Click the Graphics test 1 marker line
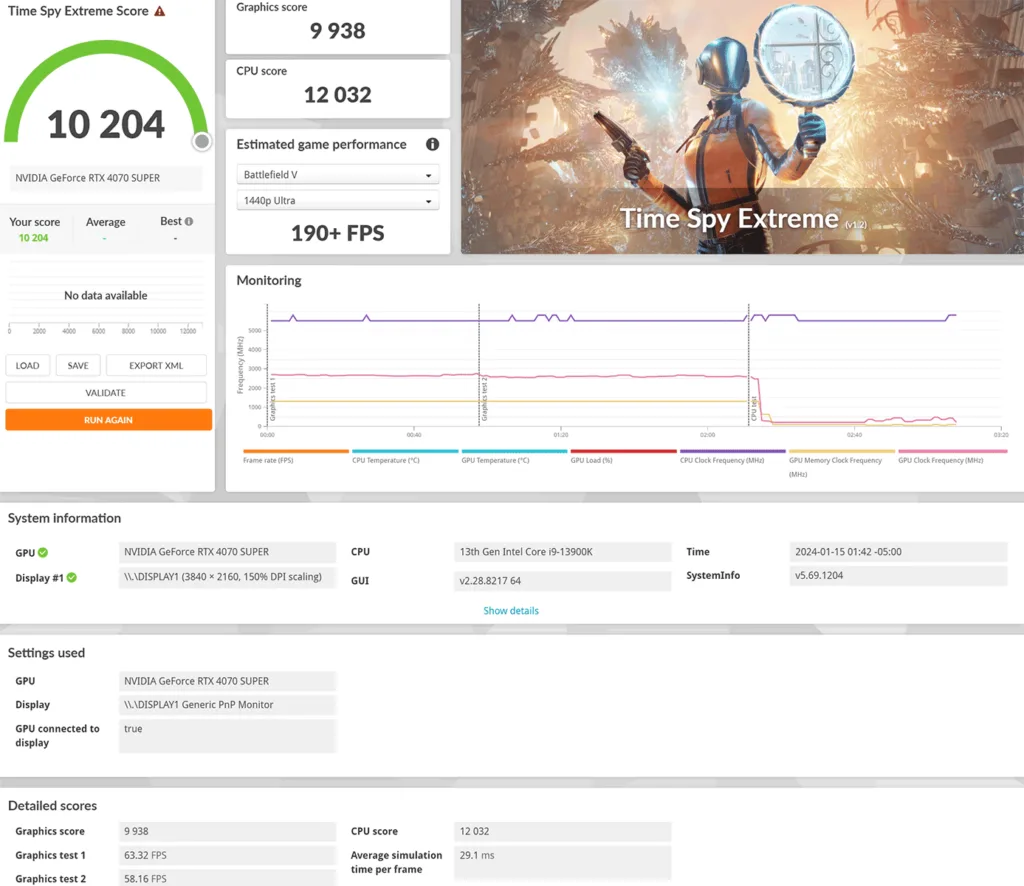 268,364
